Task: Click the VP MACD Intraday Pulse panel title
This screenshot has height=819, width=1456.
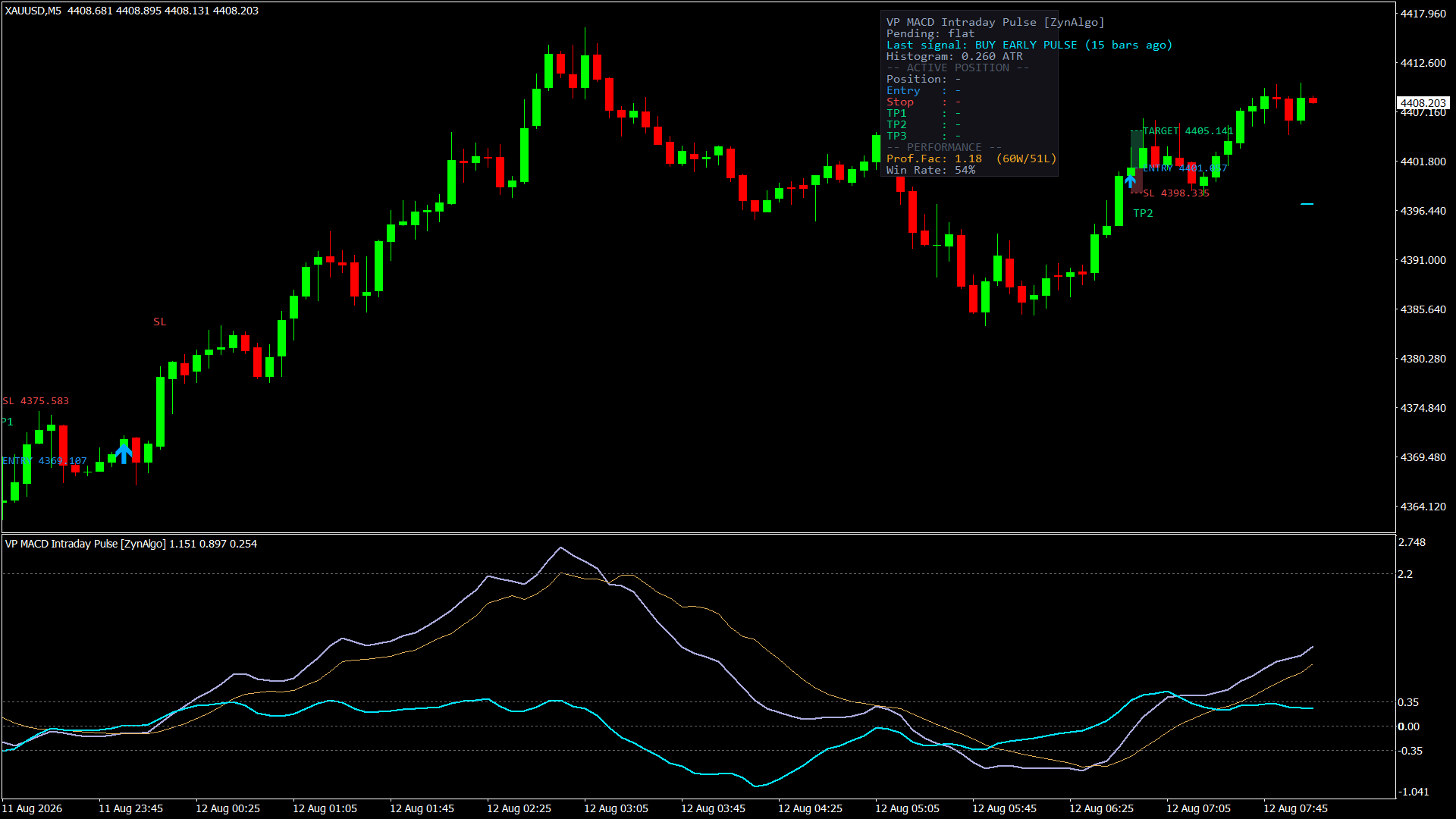Action: click(x=995, y=22)
